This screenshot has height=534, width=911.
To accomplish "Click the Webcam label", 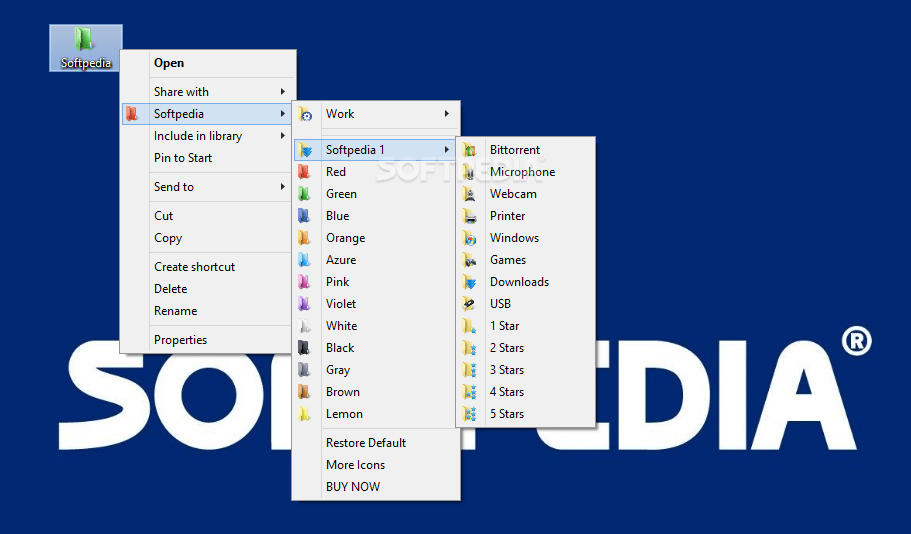I will 513,194.
